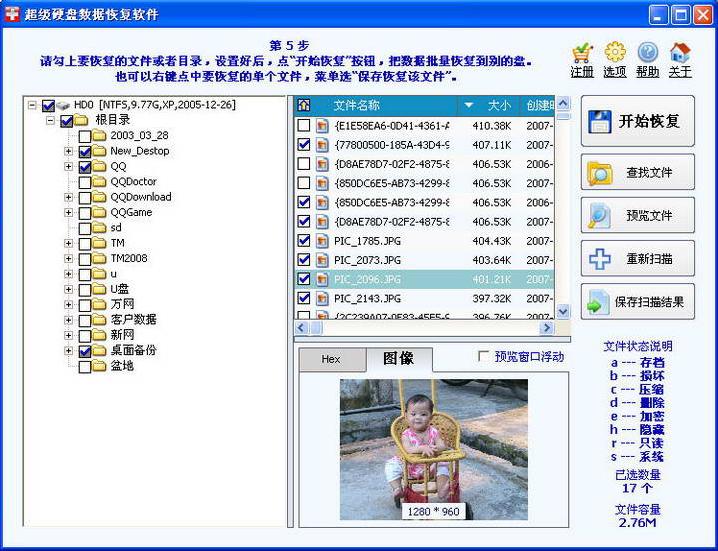Image resolution: width=718 pixels, height=551 pixels.
Task: Check the box for PIC_1785.JPG
Action: point(304,241)
